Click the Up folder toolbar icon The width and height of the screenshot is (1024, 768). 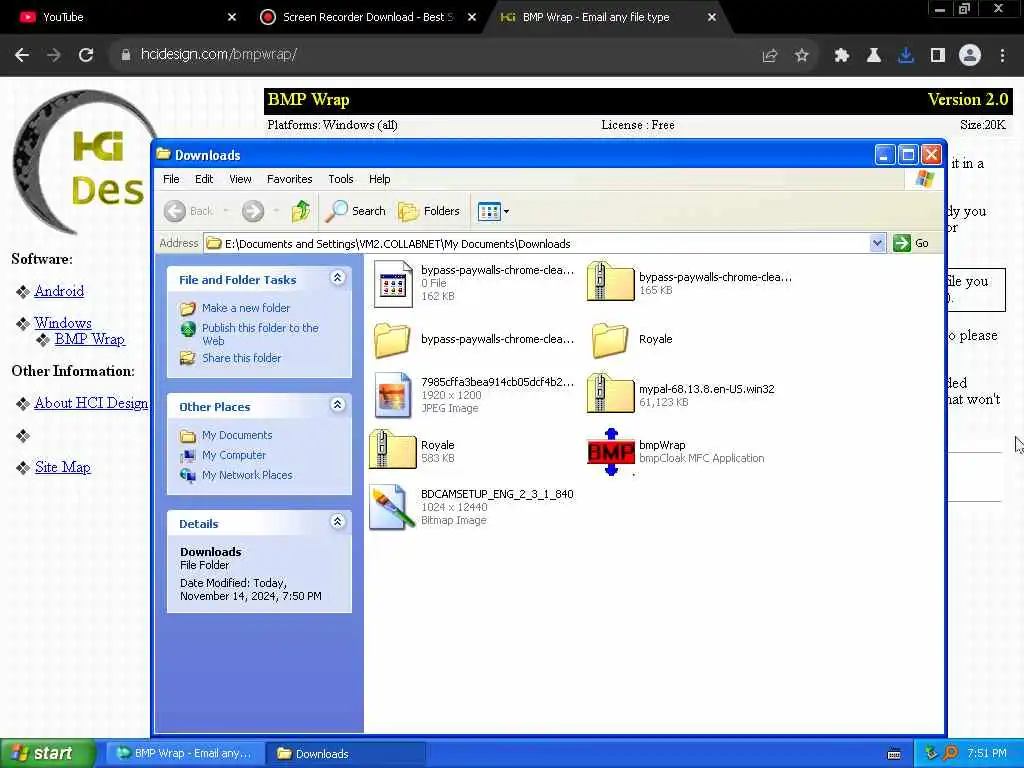pos(301,211)
